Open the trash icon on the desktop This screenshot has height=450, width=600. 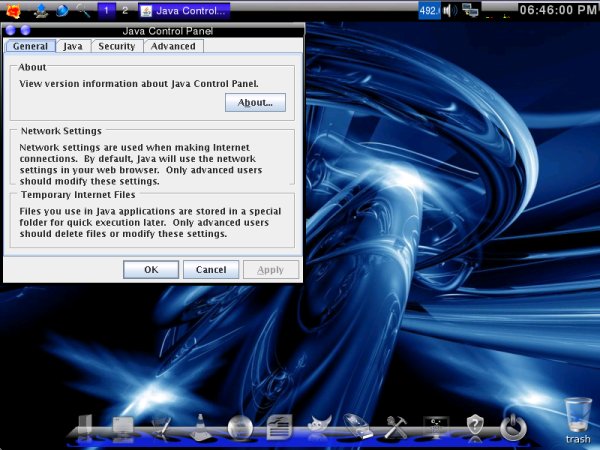(x=577, y=415)
